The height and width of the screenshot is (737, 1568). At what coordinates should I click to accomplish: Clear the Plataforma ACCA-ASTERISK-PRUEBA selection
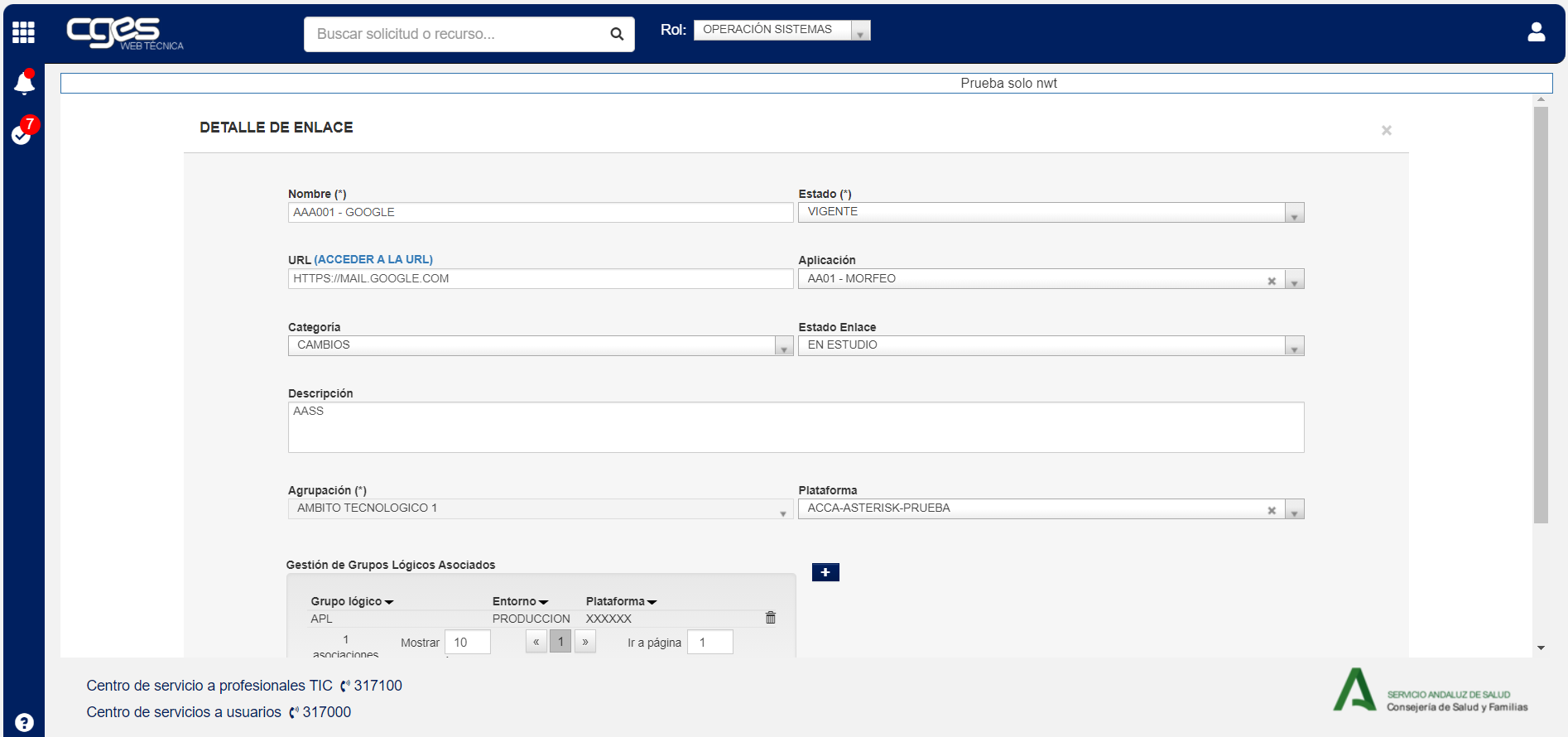(x=1272, y=510)
